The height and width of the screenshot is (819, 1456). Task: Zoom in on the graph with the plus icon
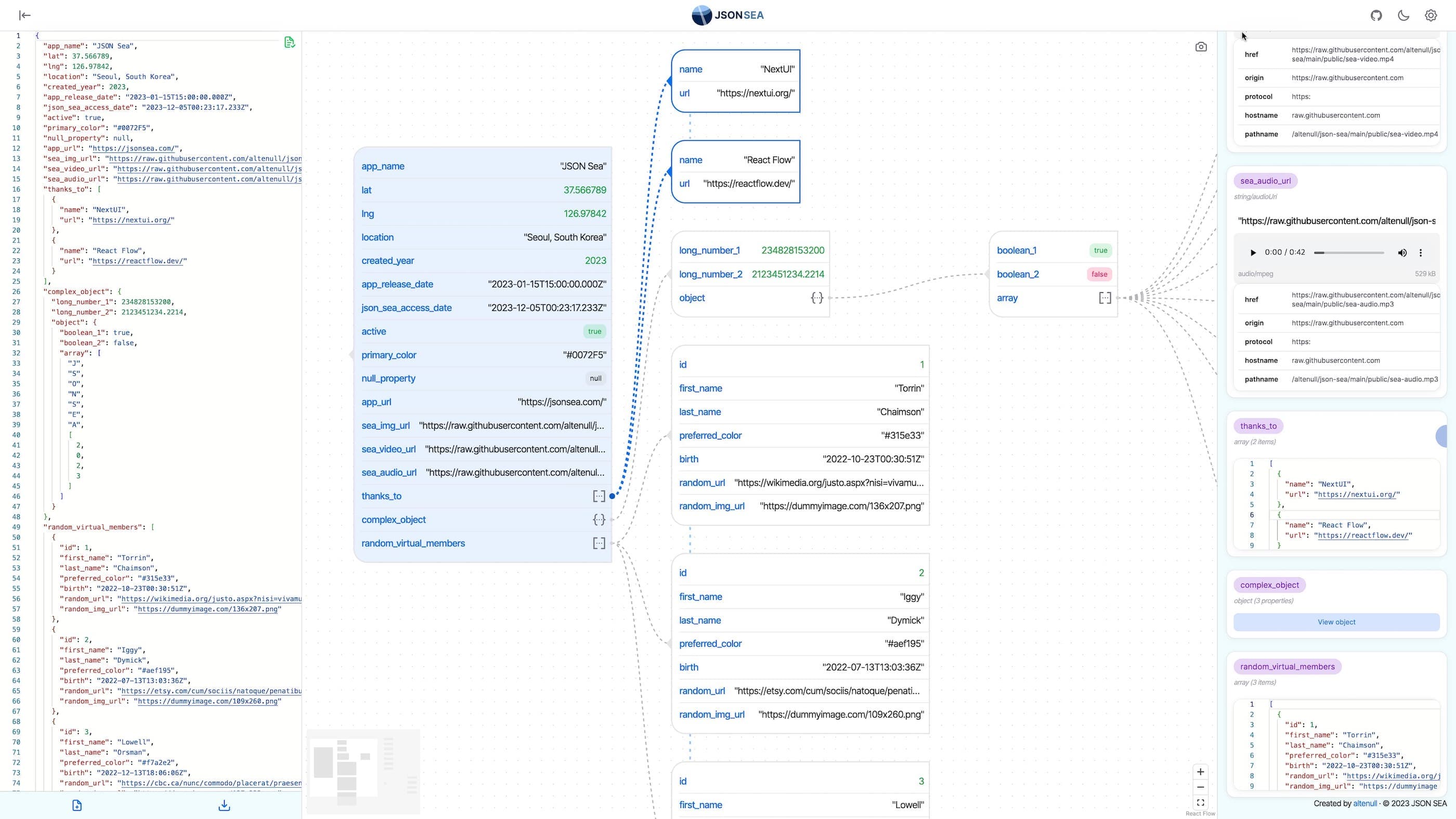pos(1201,772)
